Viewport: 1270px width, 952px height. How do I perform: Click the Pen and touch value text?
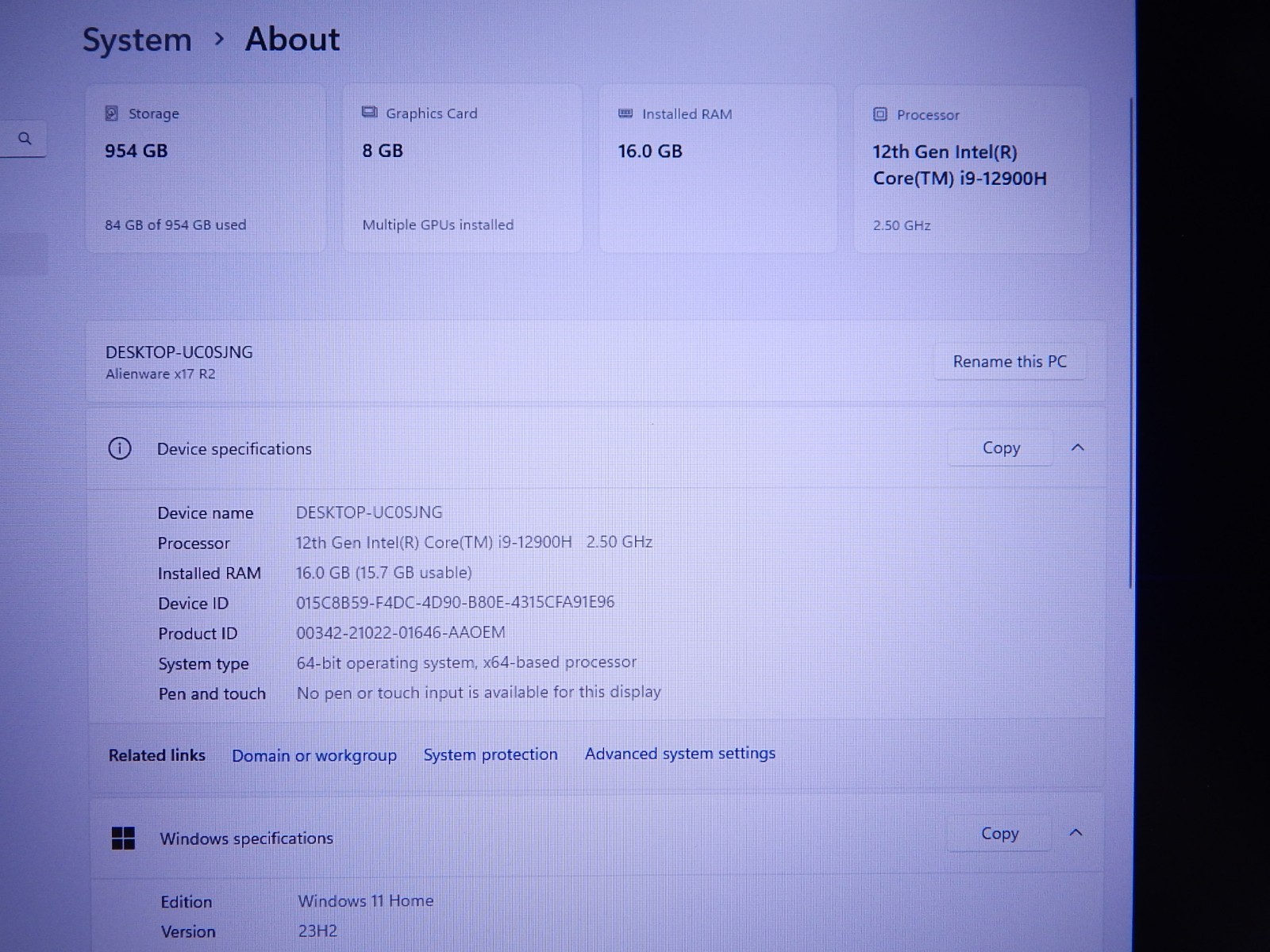coord(479,693)
